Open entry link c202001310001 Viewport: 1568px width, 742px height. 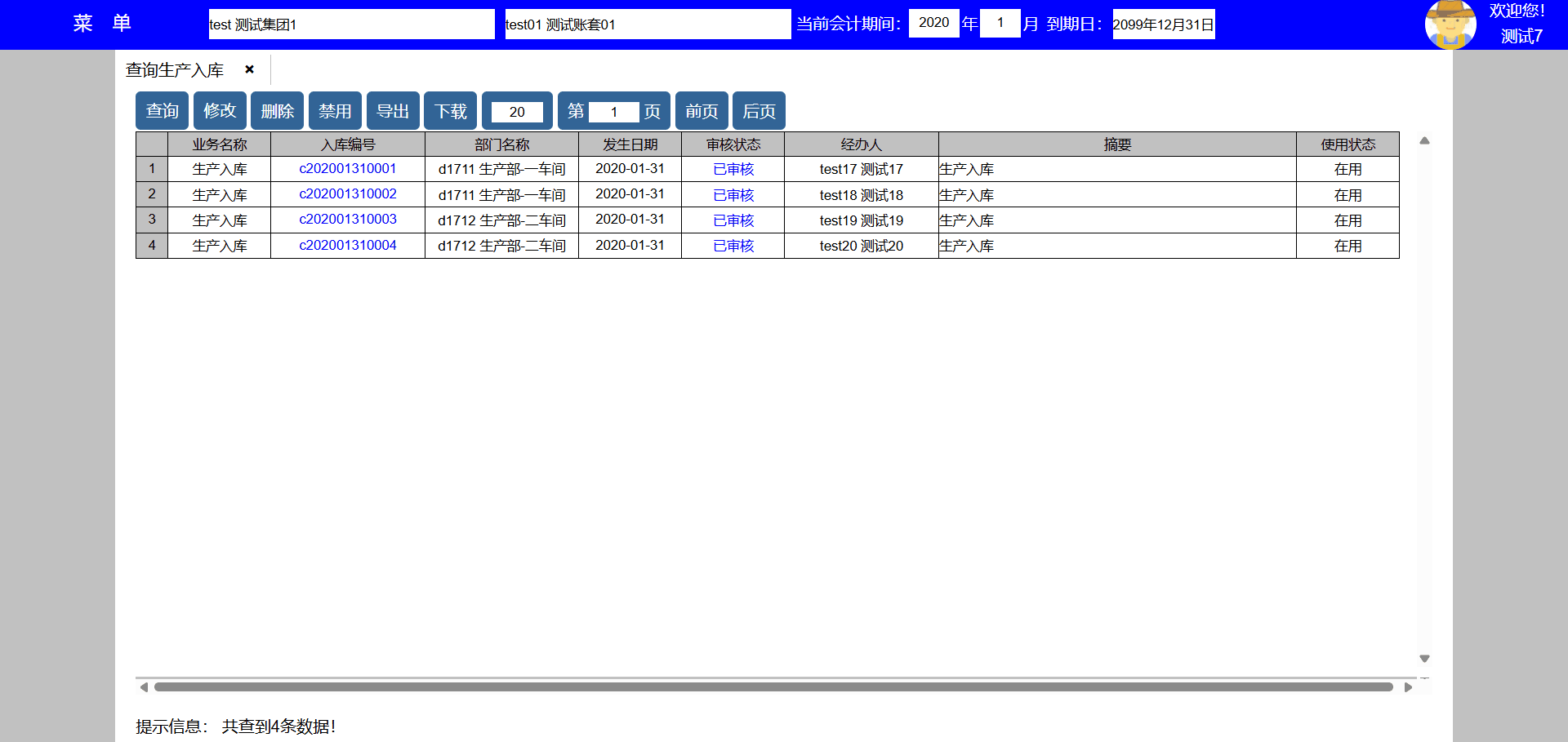(348, 169)
